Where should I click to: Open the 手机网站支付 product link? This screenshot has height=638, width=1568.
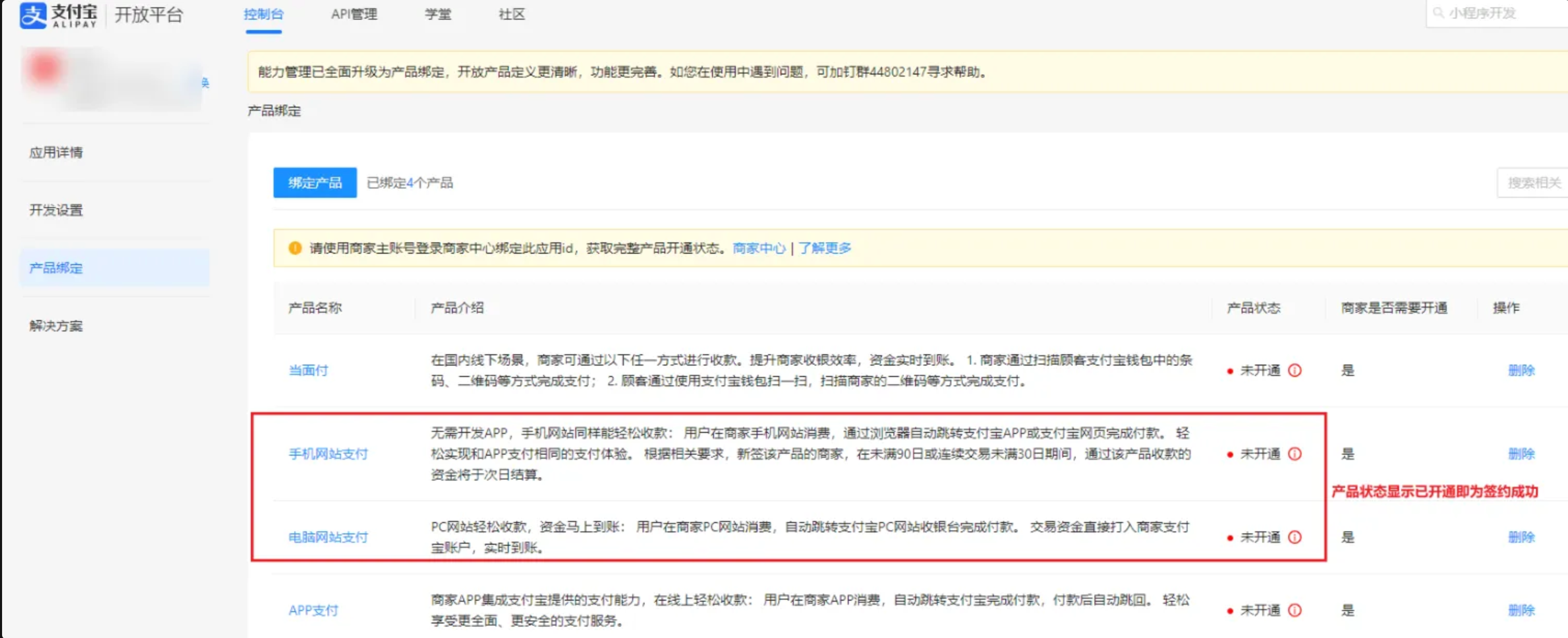coord(328,454)
